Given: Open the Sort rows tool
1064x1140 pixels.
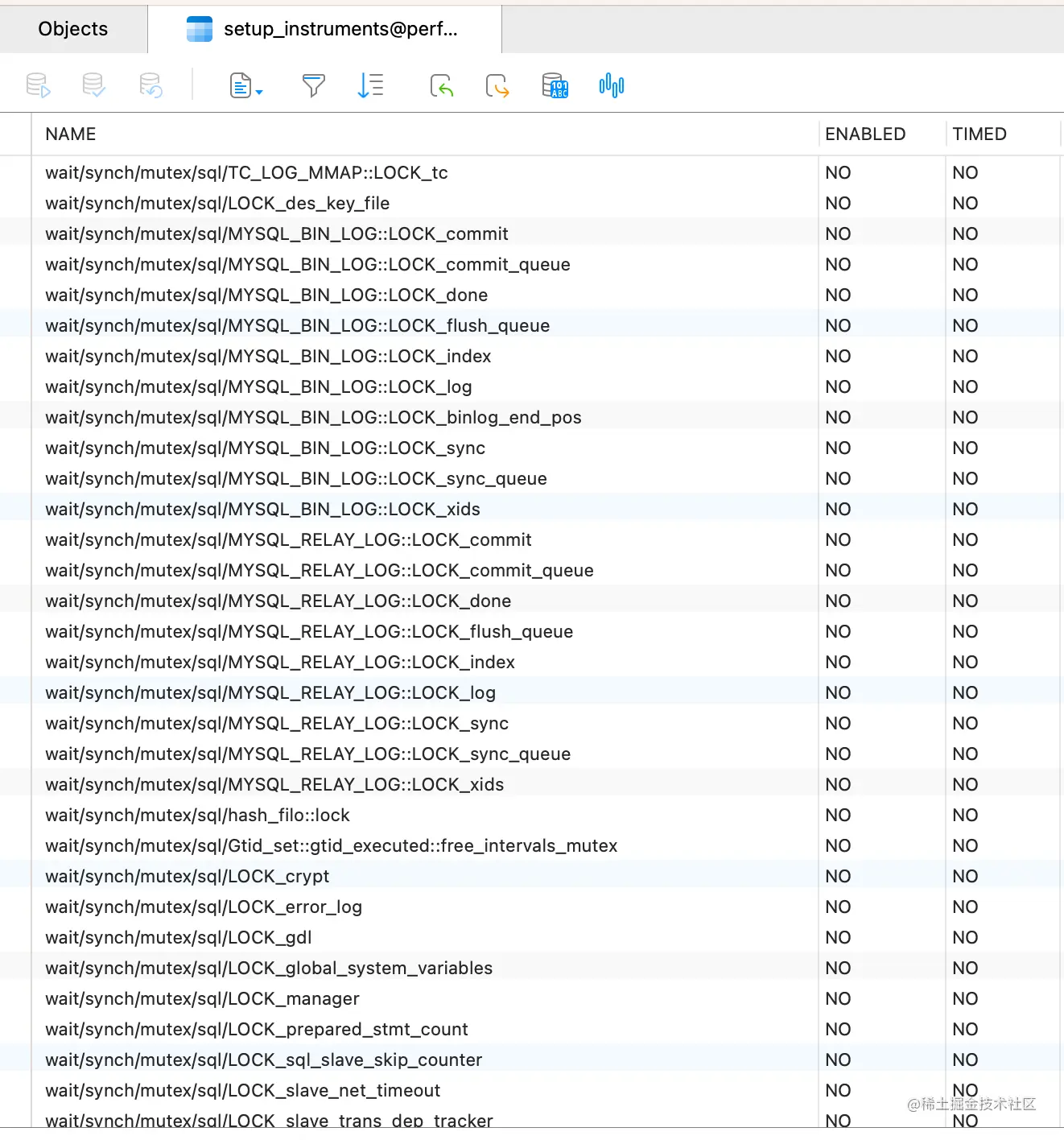Looking at the screenshot, I should coord(370,85).
